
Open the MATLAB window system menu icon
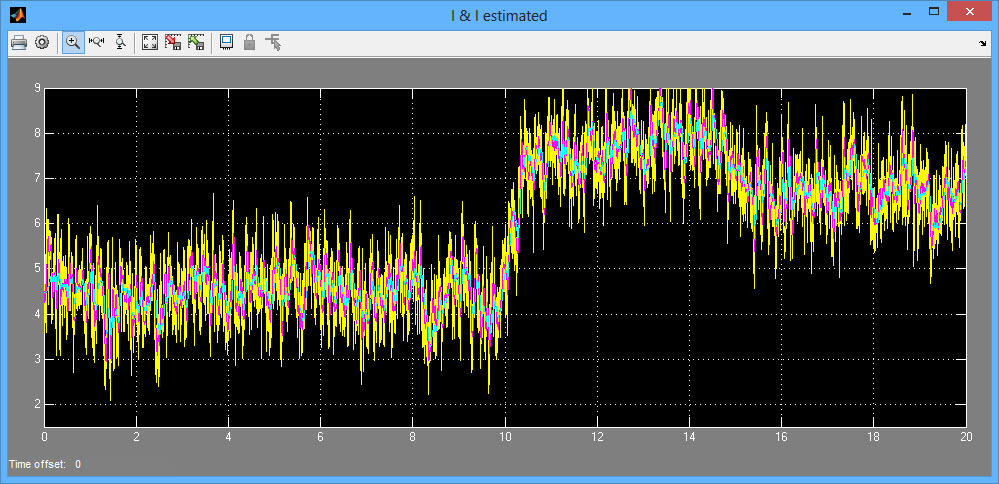(17, 15)
